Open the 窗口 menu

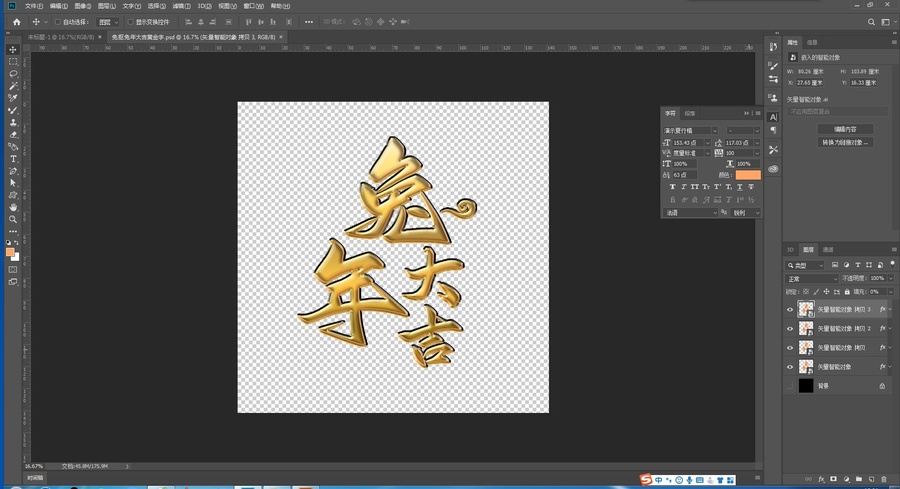coord(253,6)
